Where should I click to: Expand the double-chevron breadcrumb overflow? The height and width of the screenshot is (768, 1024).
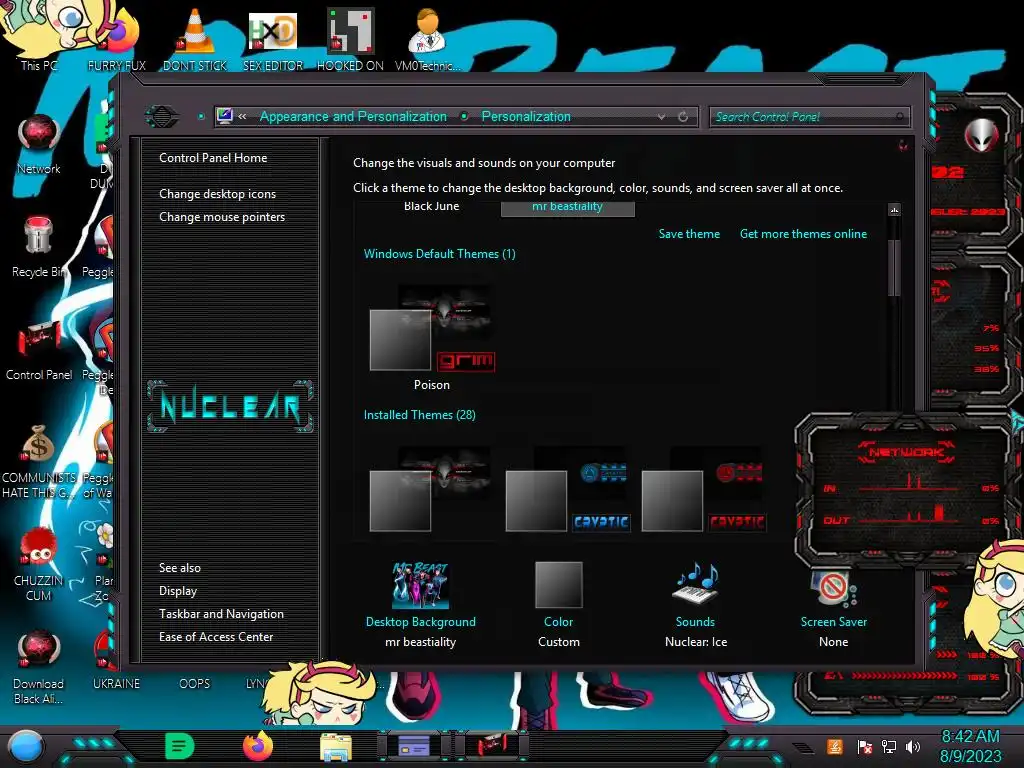[242, 116]
